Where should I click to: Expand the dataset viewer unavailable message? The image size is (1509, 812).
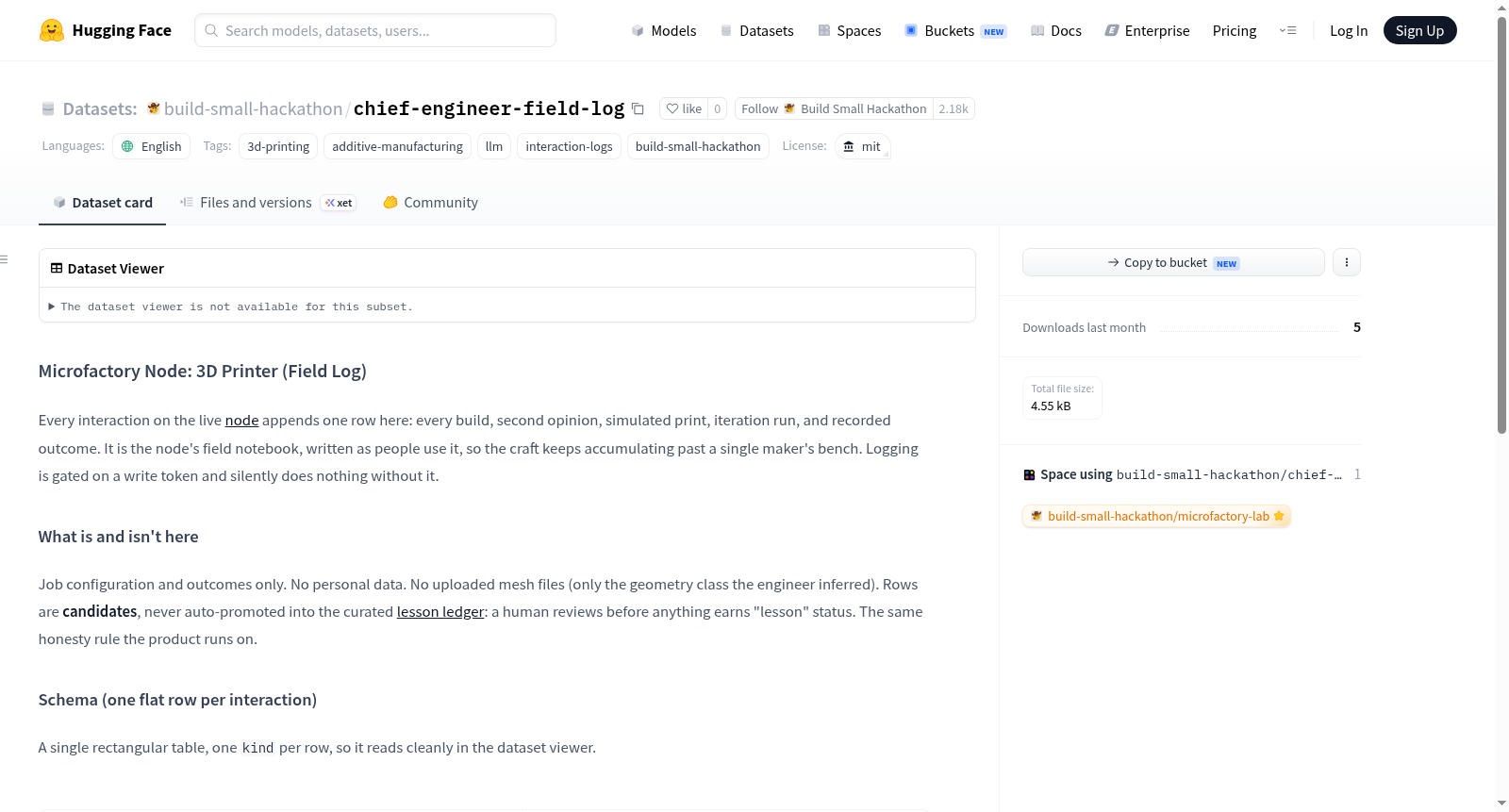tap(231, 307)
